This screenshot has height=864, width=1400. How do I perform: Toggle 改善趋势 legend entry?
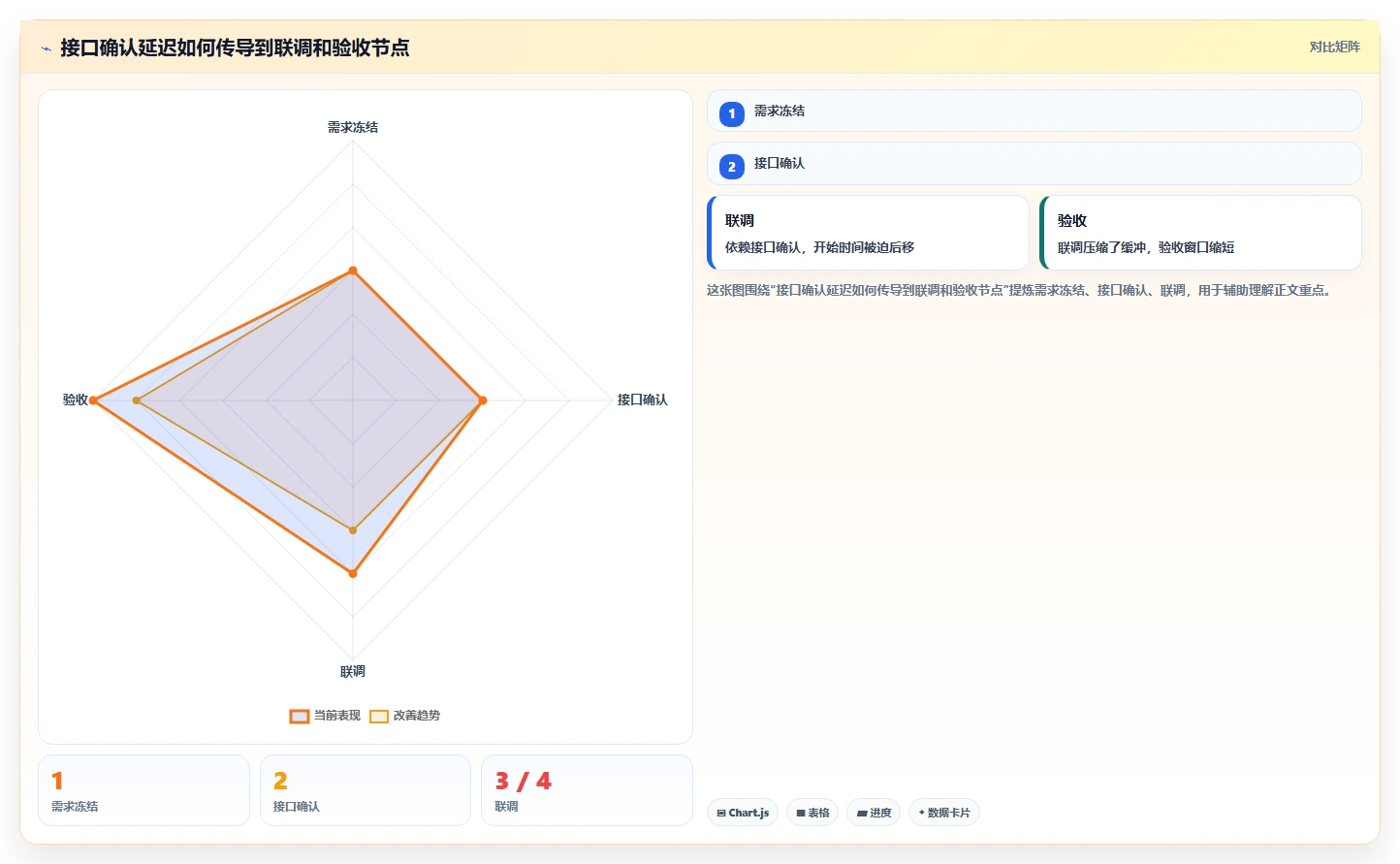pos(404,716)
